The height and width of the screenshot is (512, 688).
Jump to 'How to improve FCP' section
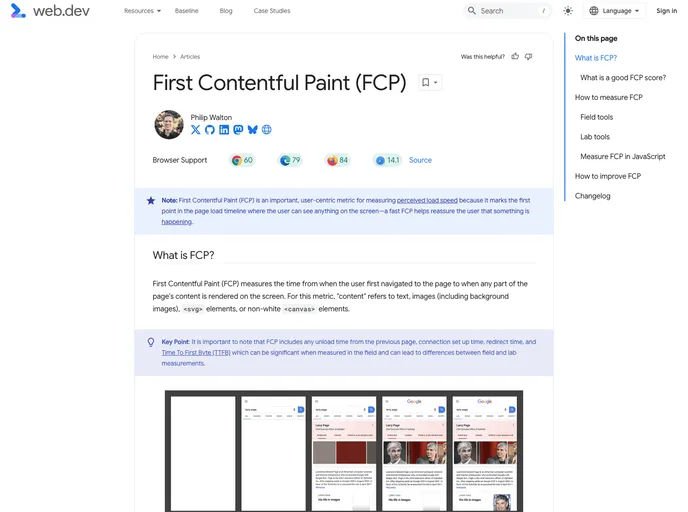(608, 176)
